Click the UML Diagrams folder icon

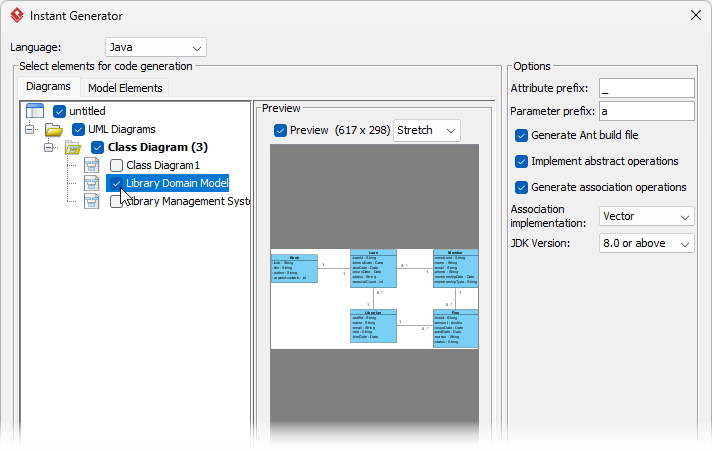54,130
